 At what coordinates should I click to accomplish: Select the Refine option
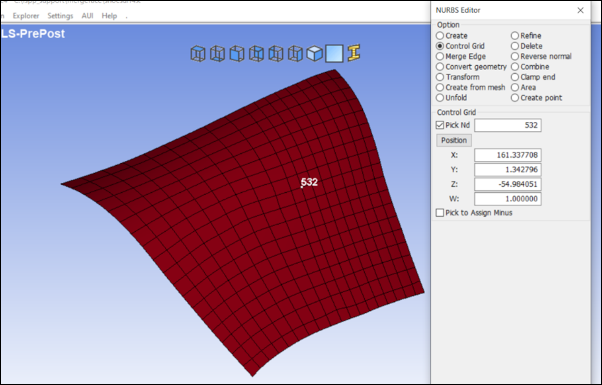[x=526, y=36]
